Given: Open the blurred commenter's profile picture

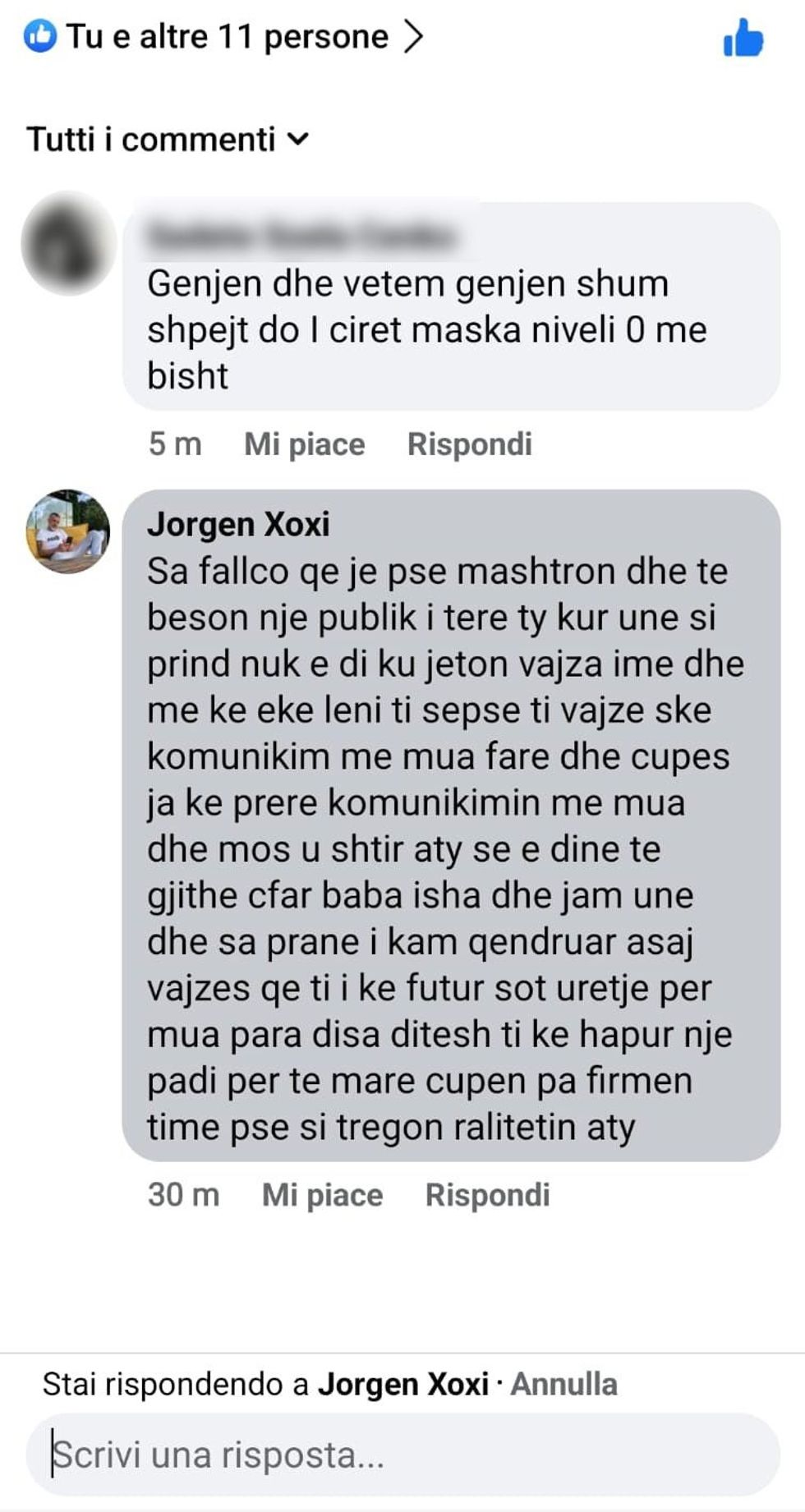Looking at the screenshot, I should coord(69,243).
